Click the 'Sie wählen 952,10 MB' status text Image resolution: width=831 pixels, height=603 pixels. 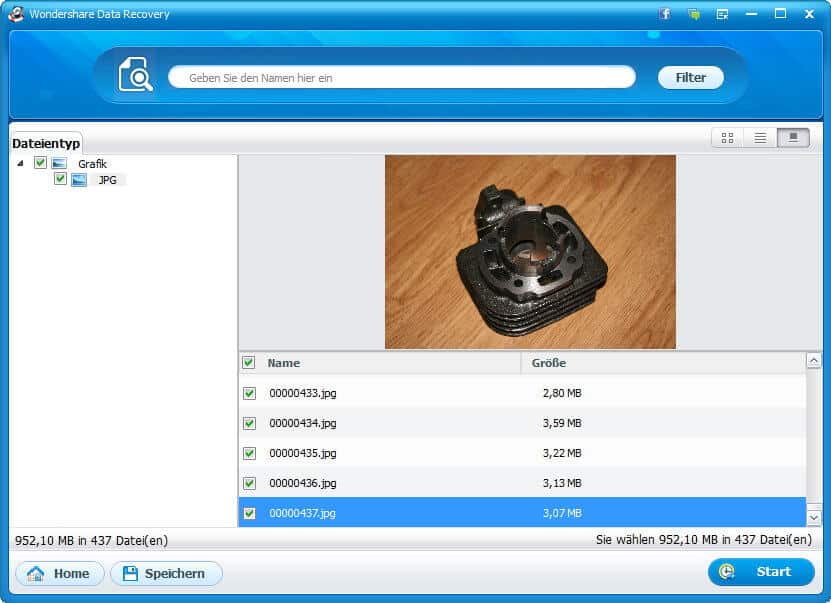(x=704, y=540)
